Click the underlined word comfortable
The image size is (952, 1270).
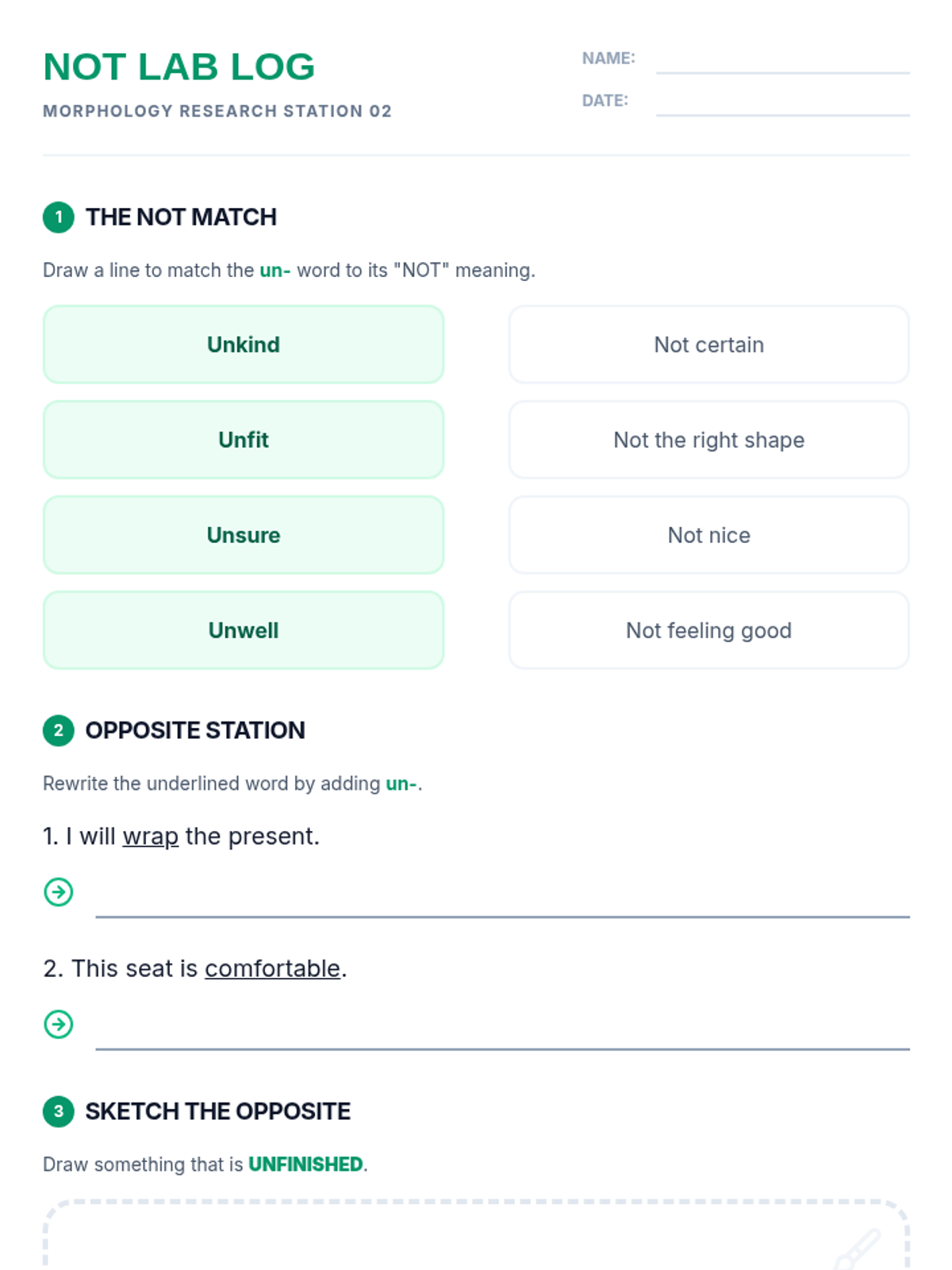[x=272, y=968]
